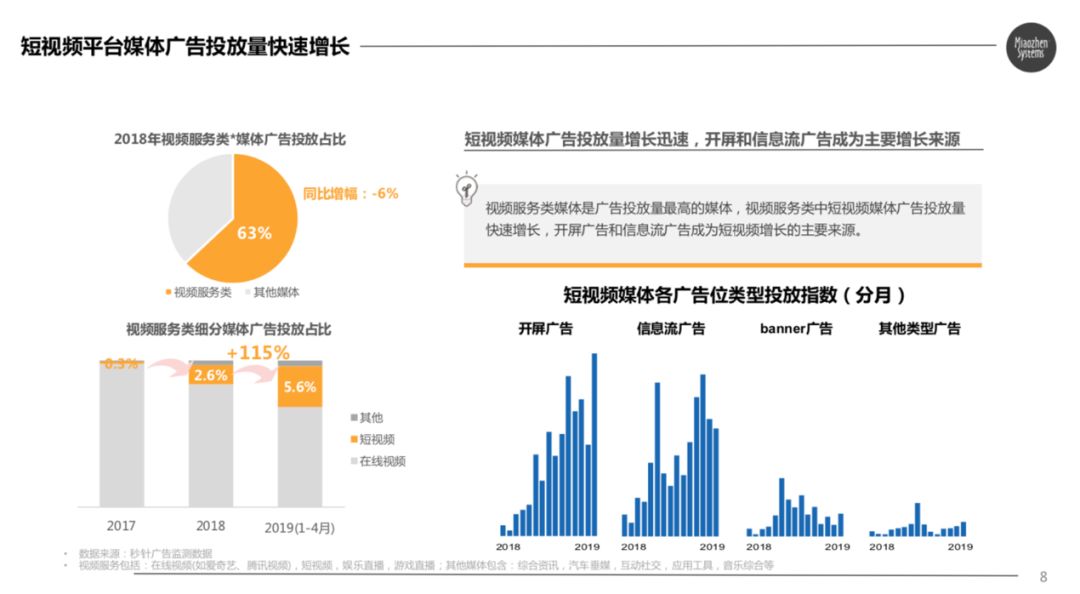The height and width of the screenshot is (594, 1080).
Task: Select the chart title 短视频媒体各广告位类型投放指数（分月）
Action: [734, 295]
